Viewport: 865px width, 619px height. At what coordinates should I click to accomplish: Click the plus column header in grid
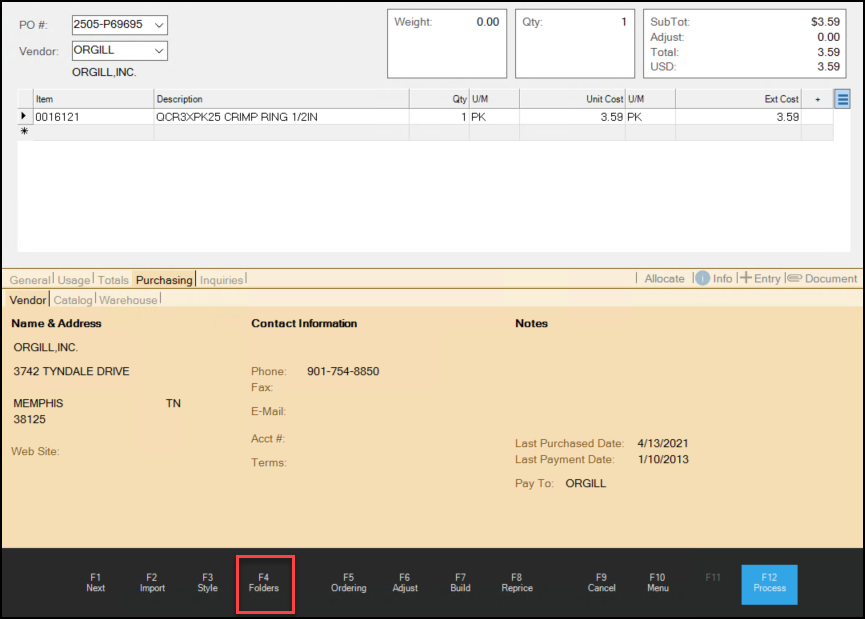(x=818, y=99)
